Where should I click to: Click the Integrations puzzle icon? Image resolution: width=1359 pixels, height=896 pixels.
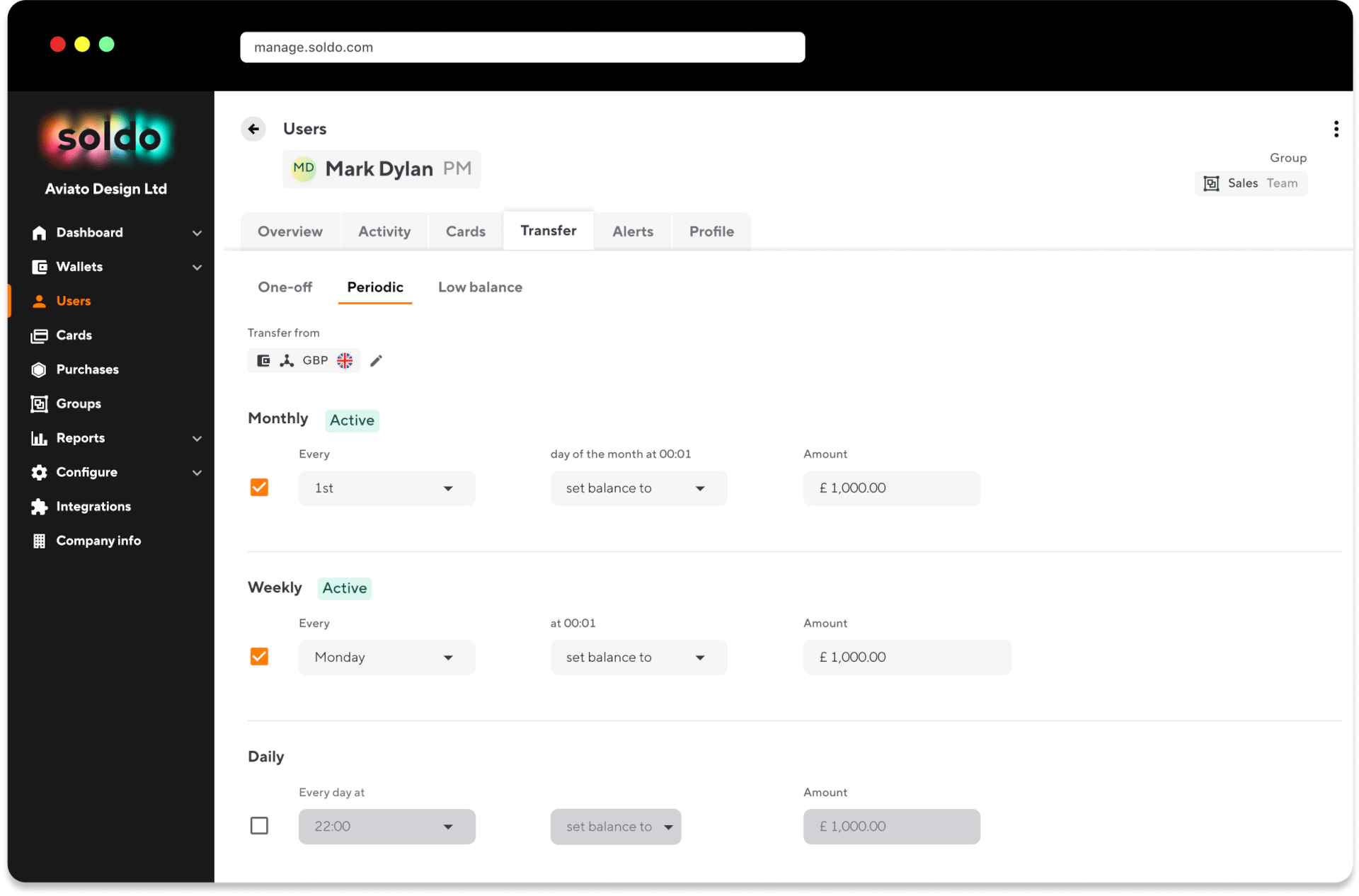pyautogui.click(x=39, y=507)
